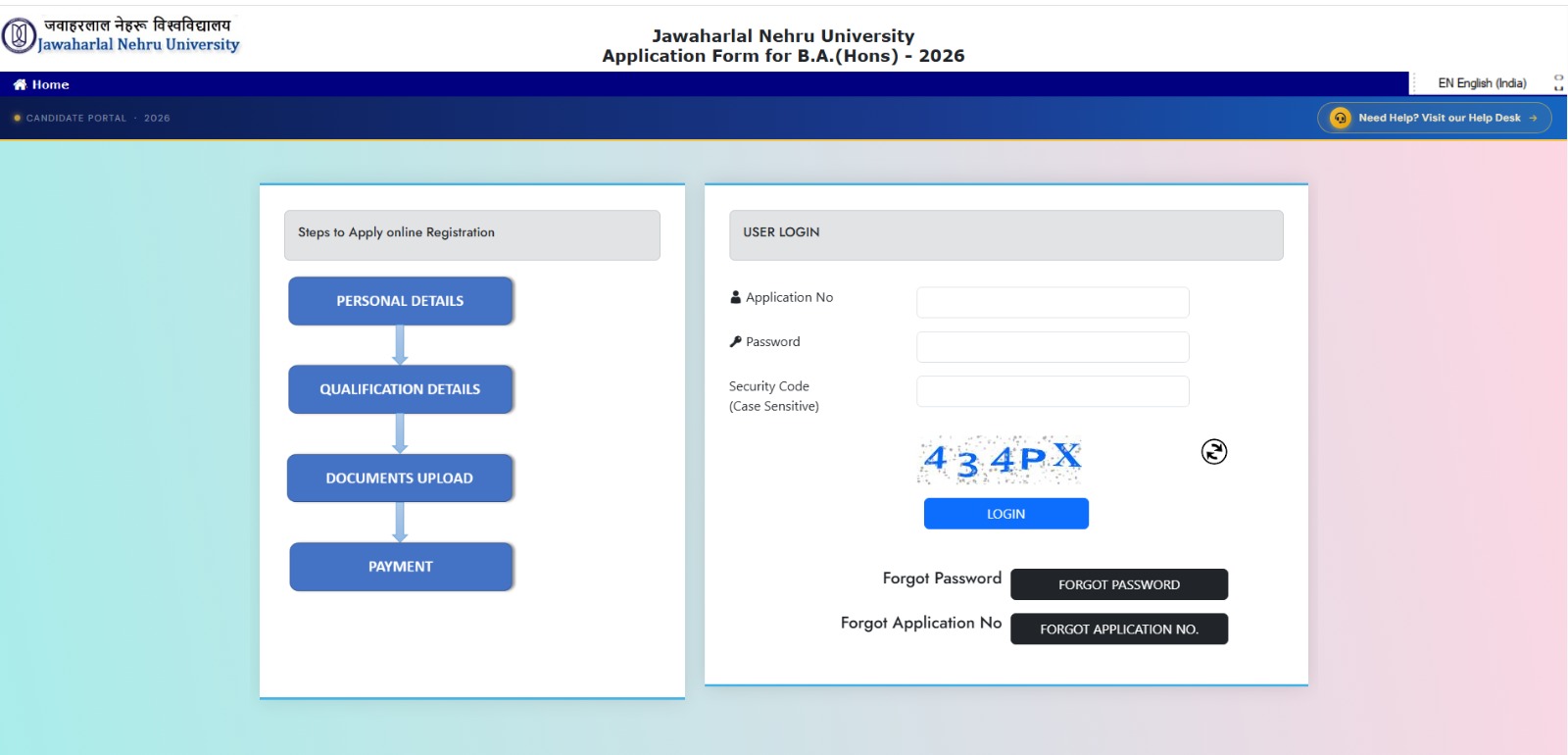1568x755 pixels.
Task: Click the 'Forgot Password' label text
Action: [942, 579]
